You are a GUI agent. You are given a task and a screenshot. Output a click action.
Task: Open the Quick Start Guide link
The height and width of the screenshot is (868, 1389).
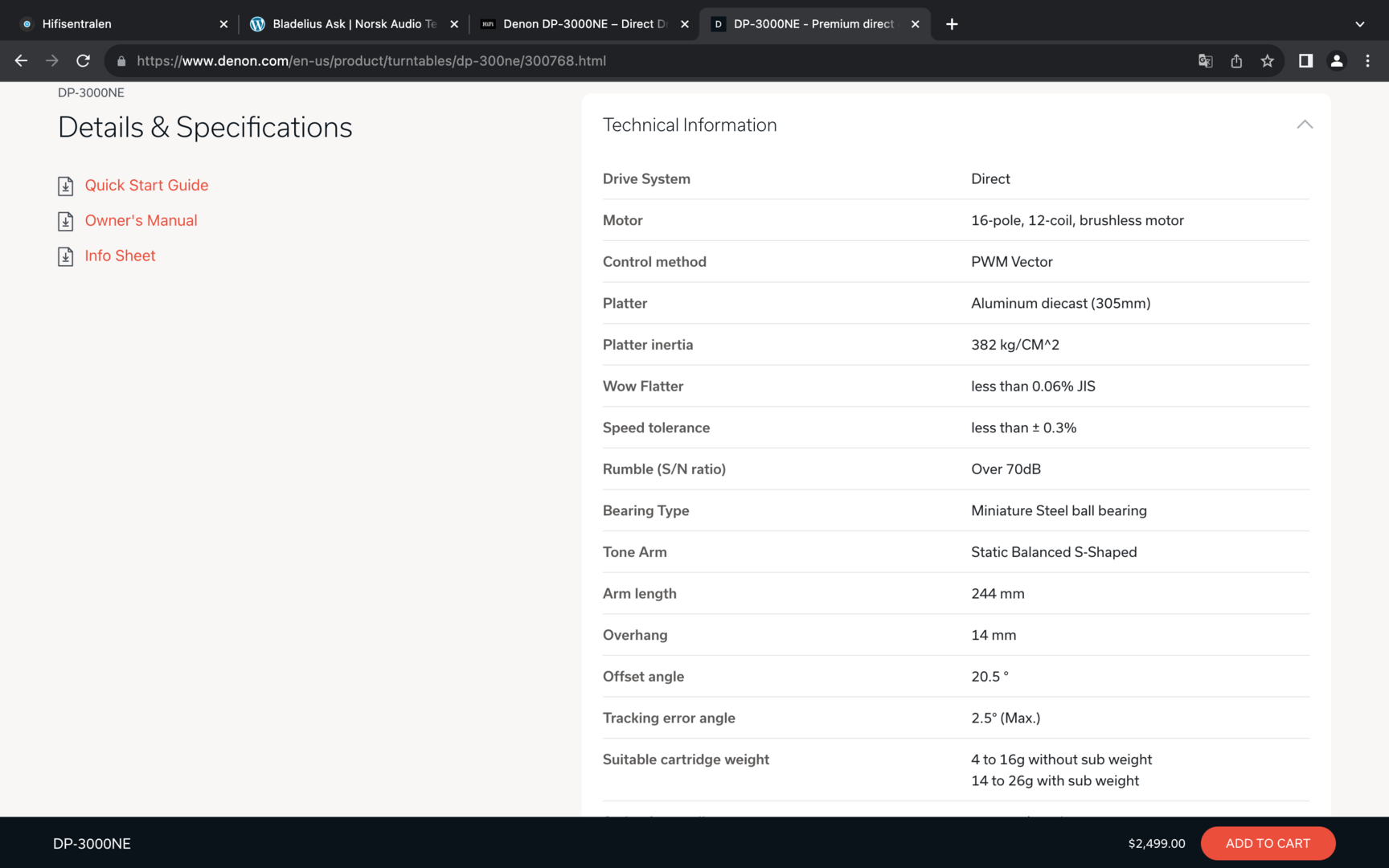(x=146, y=186)
